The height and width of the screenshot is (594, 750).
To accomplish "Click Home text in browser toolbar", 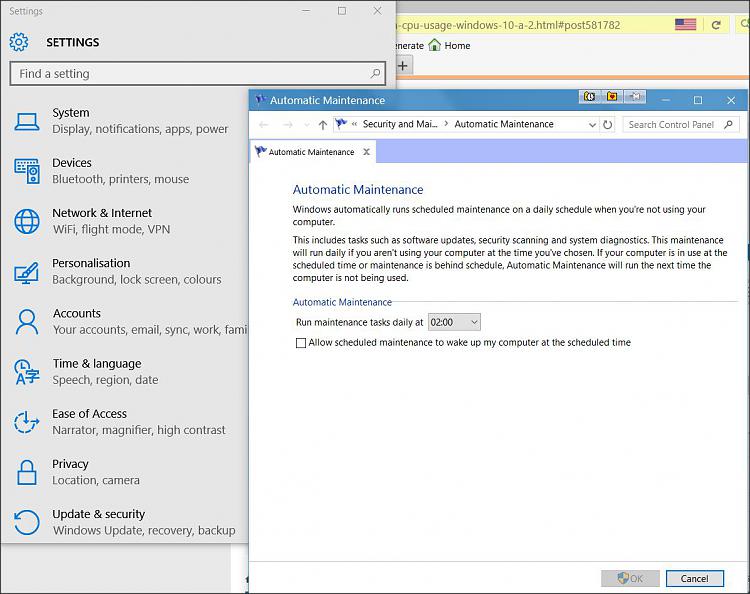I will click(457, 45).
